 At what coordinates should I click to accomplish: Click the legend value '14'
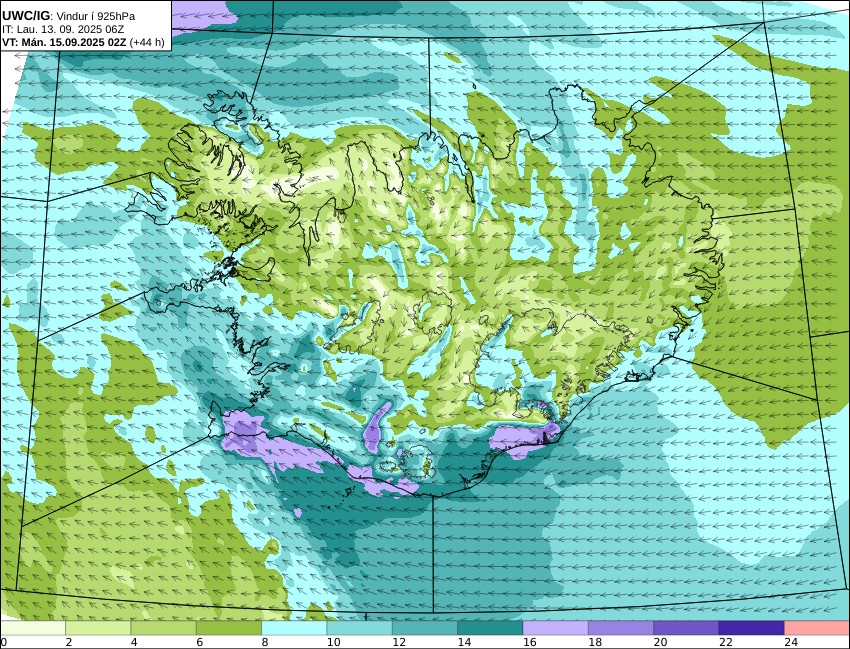pyautogui.click(x=463, y=642)
